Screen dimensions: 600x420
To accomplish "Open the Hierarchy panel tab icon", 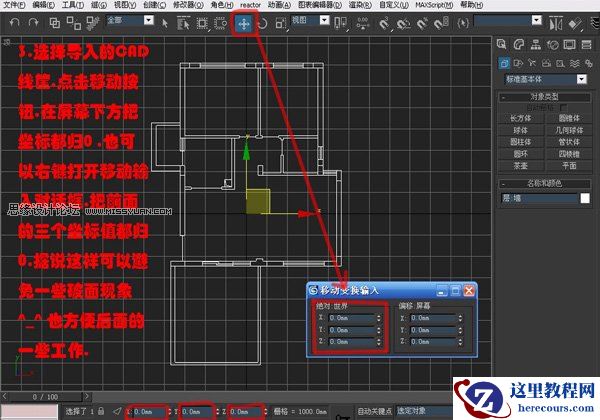I will 536,45.
